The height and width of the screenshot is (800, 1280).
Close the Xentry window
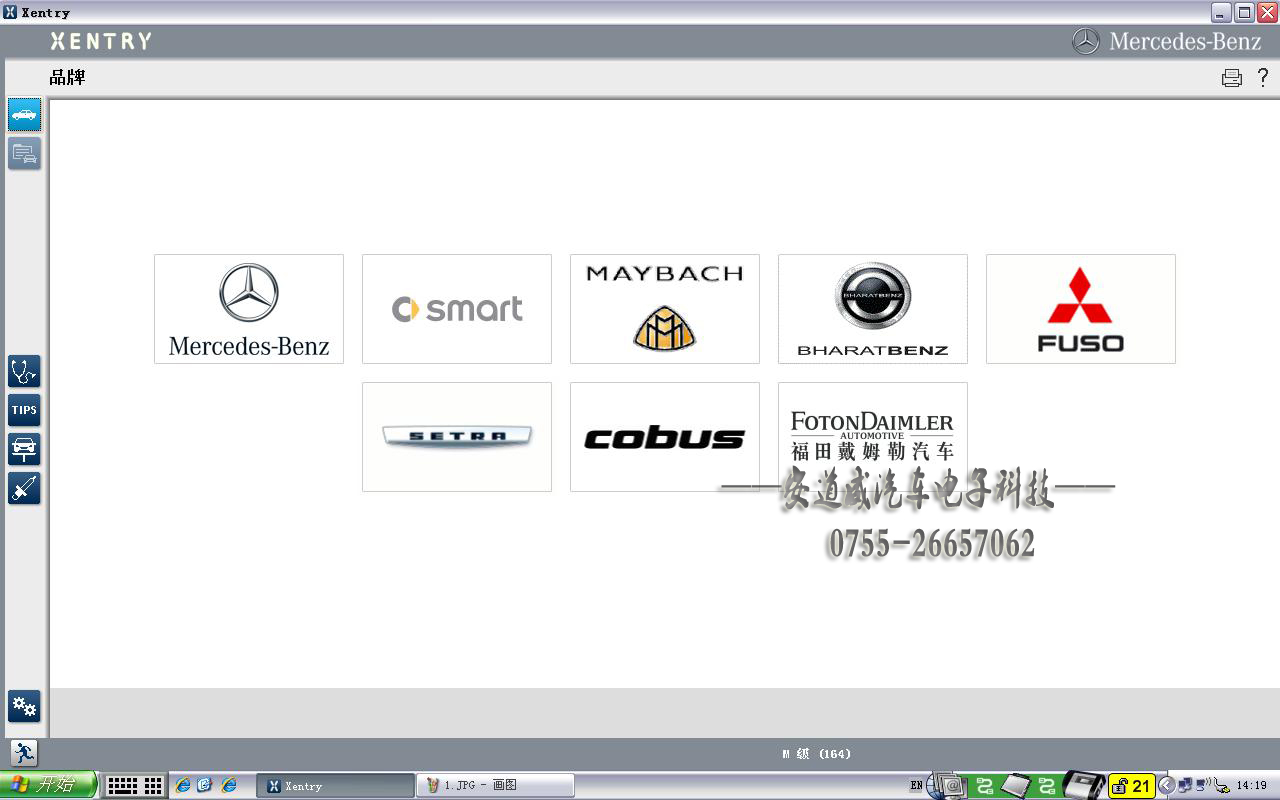point(1267,12)
